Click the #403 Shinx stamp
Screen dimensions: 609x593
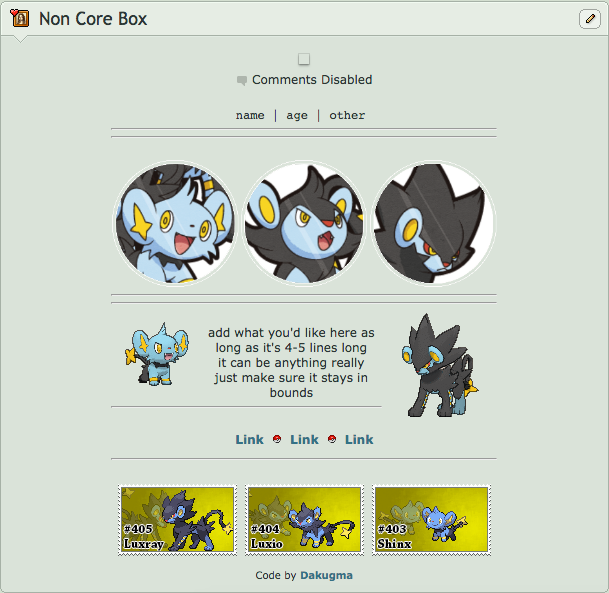point(432,520)
